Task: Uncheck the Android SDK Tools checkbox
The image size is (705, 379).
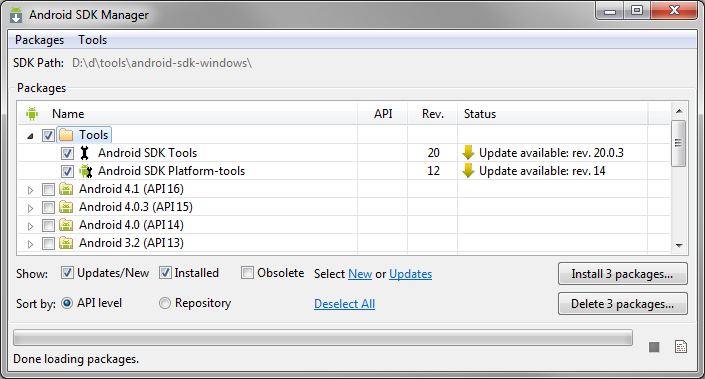Action: point(67,153)
